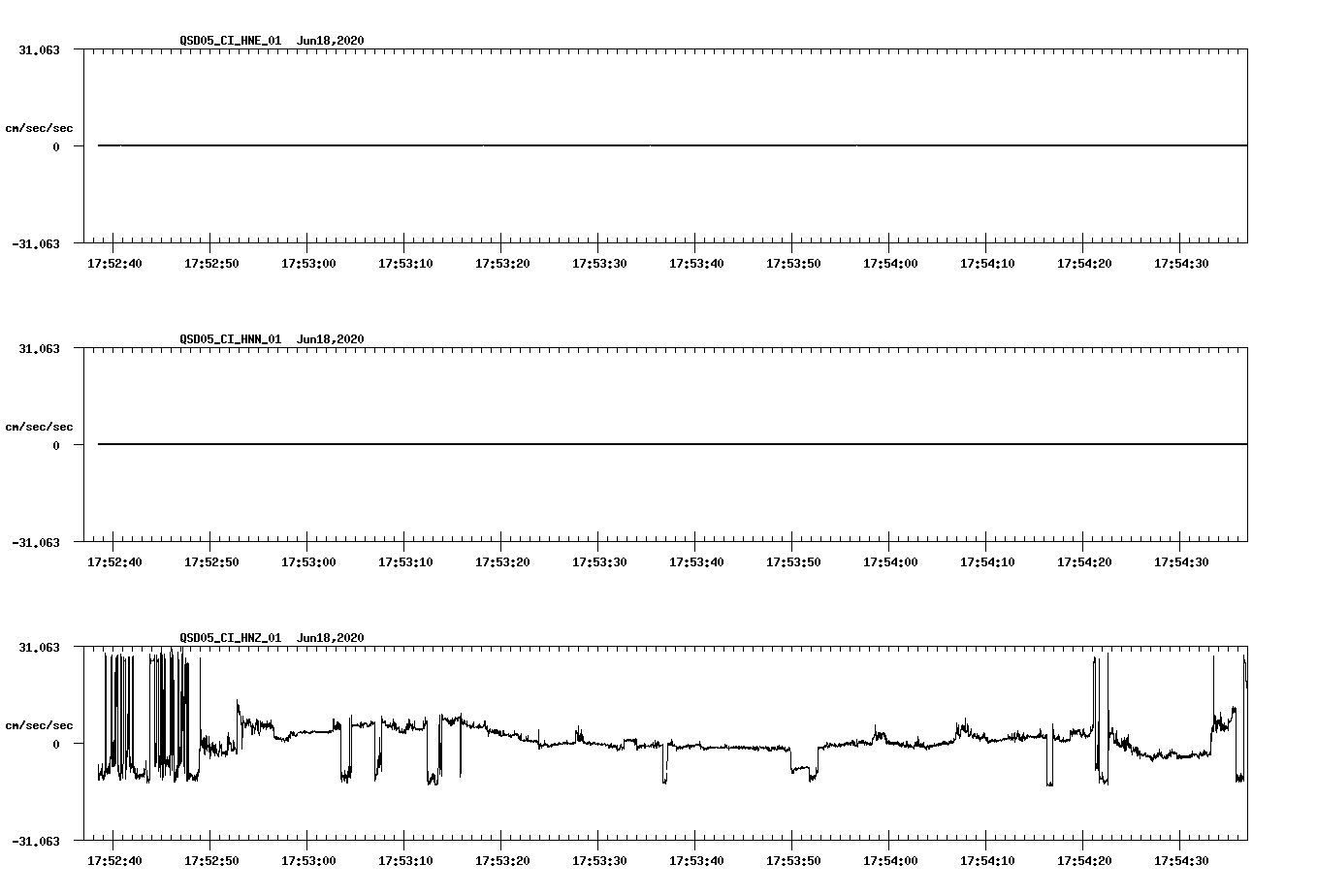
Task: Select the 31.063 upper limit on HNE chart
Action: pos(39,49)
